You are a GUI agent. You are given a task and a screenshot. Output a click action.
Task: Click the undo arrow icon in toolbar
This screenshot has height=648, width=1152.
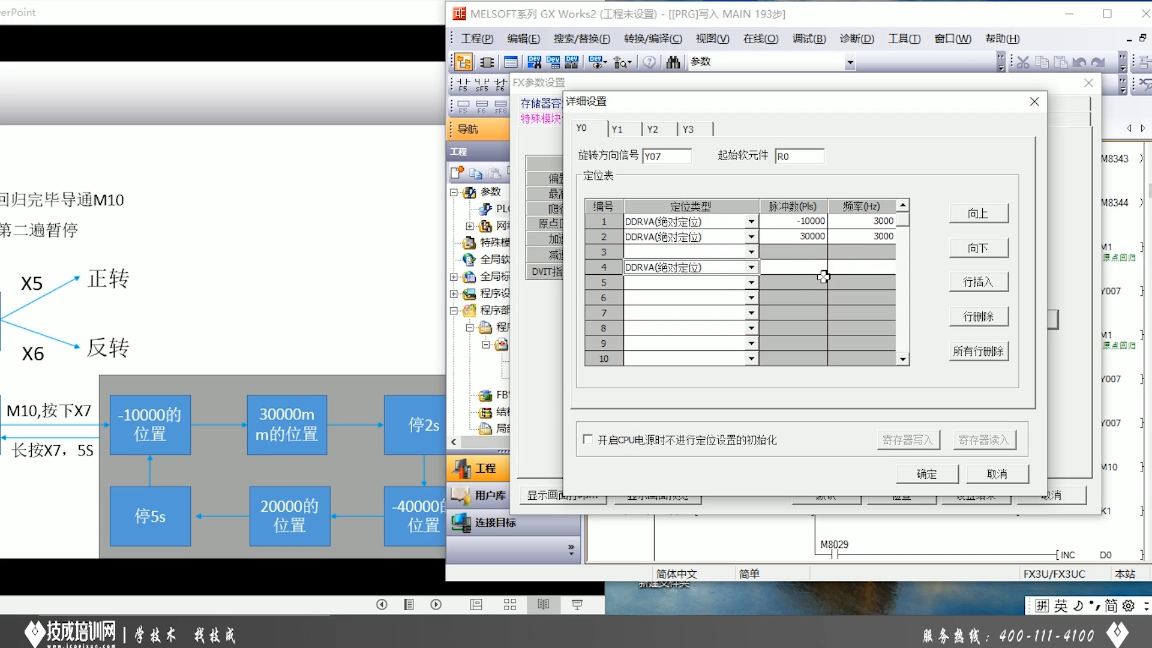pyautogui.click(x=1079, y=62)
